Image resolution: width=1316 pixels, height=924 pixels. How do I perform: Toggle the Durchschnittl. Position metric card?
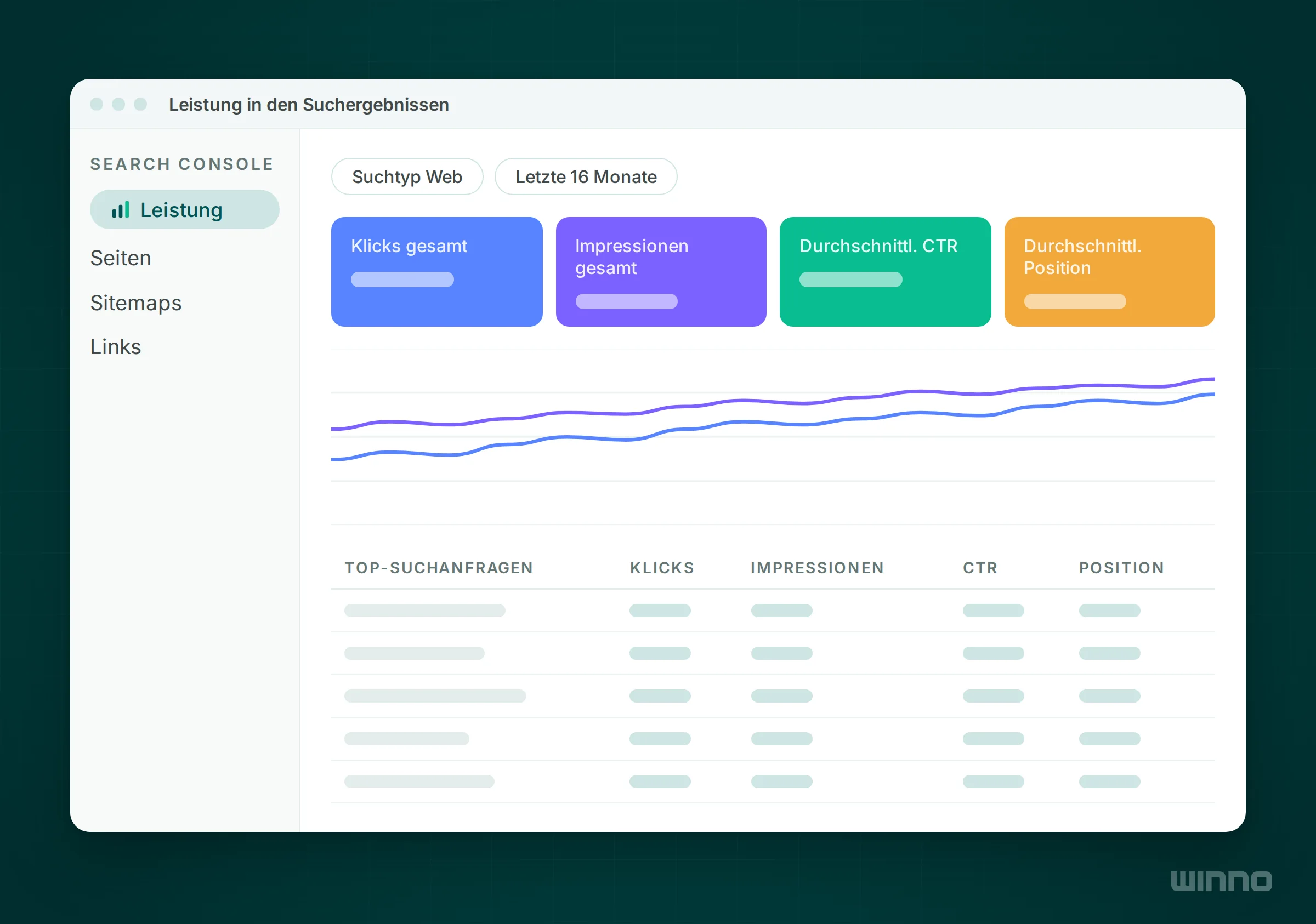[x=1109, y=271]
